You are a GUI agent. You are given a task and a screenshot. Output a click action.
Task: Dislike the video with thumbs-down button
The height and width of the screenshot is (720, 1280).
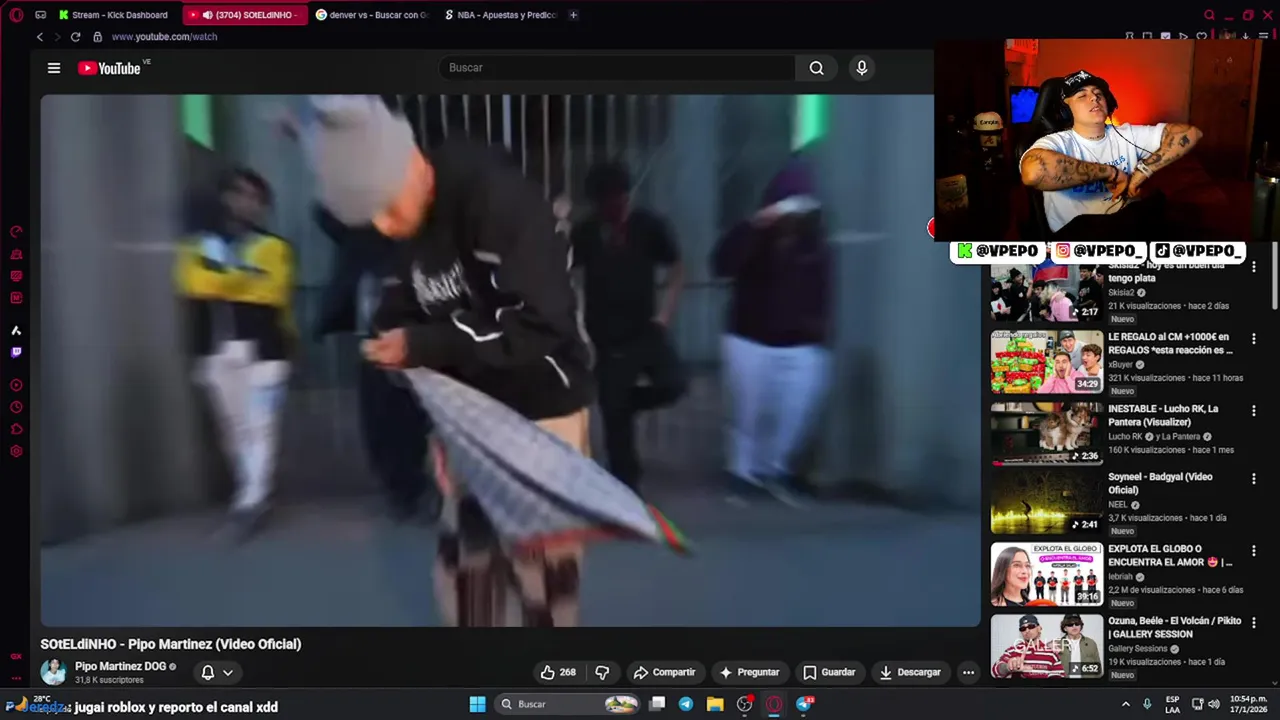coord(602,672)
